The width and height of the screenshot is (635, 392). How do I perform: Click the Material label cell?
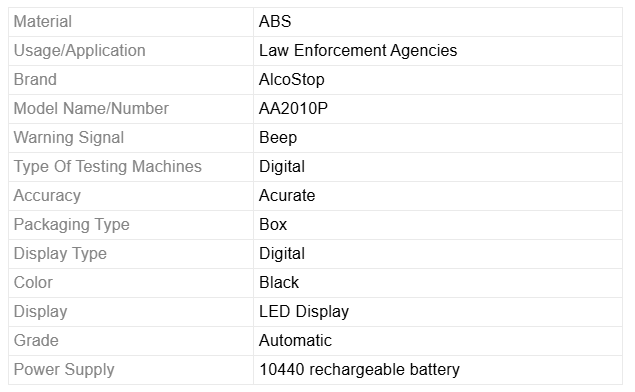[x=131, y=22]
